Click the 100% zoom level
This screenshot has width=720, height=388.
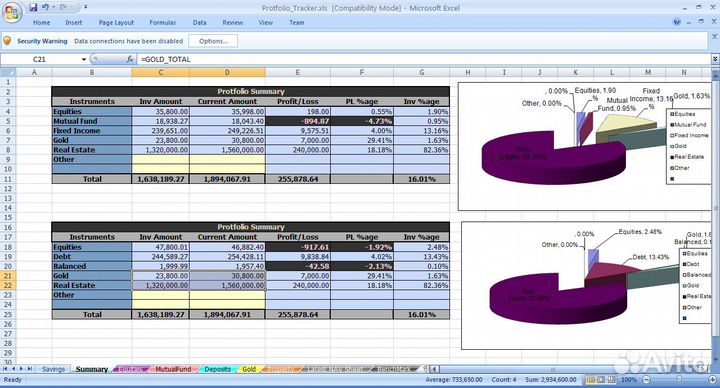pyautogui.click(x=629, y=380)
